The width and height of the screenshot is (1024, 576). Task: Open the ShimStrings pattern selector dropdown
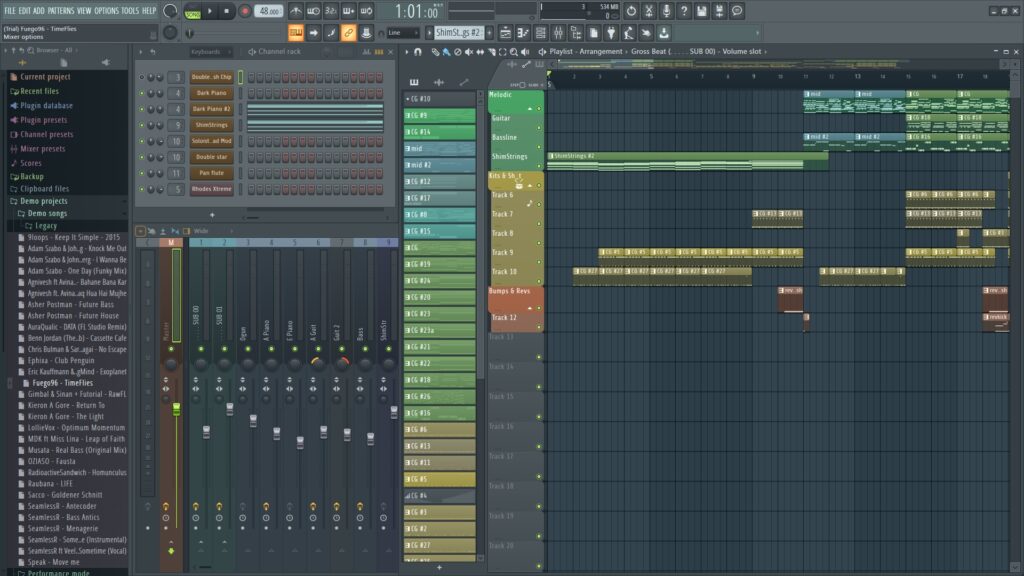(458, 33)
